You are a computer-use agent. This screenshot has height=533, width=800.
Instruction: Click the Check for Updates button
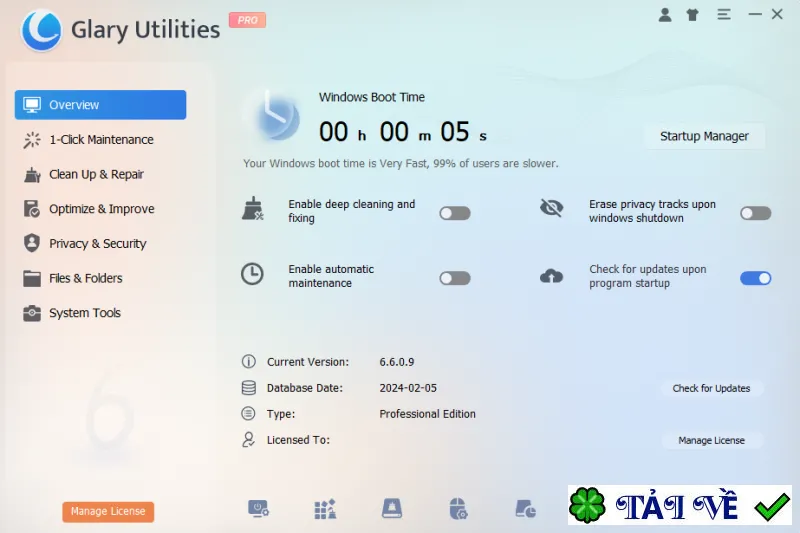point(711,388)
